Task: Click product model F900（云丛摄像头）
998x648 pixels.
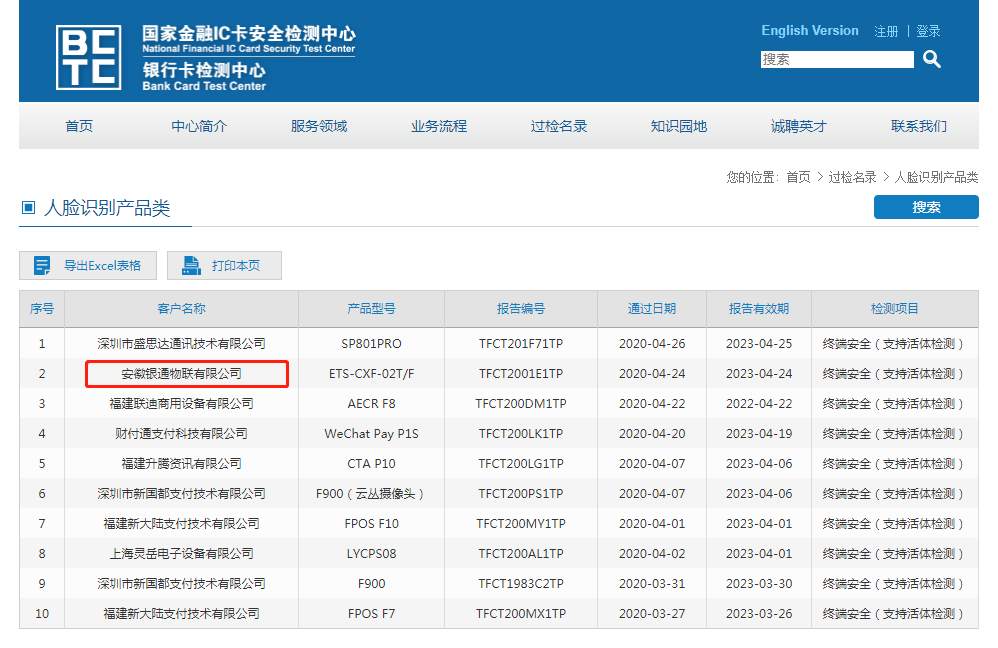Action: (x=371, y=493)
